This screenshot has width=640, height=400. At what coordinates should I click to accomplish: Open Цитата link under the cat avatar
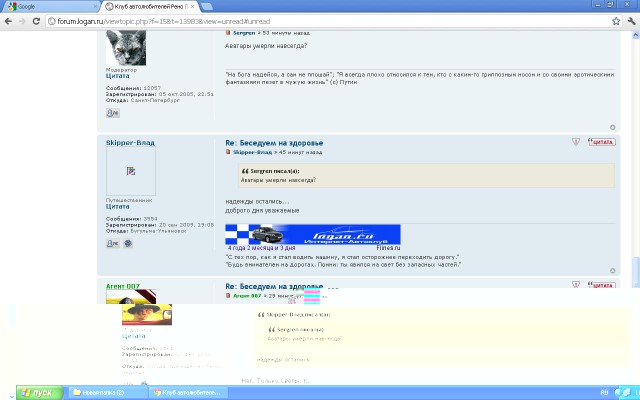click(x=118, y=76)
